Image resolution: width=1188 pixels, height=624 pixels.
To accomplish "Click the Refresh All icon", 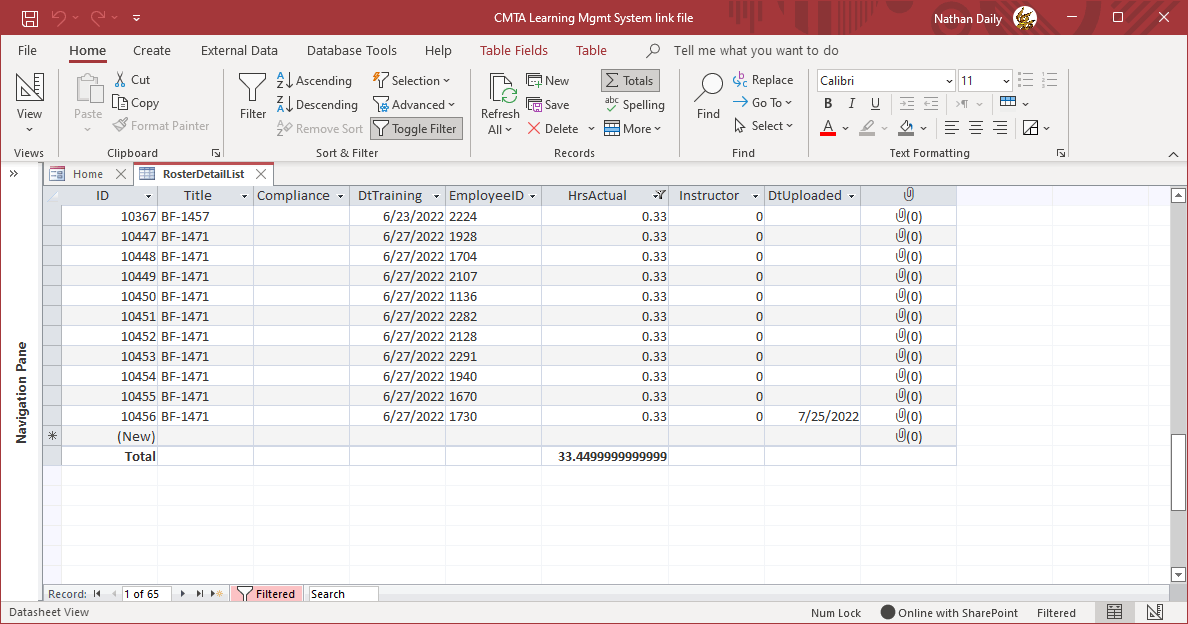I will pos(500,89).
